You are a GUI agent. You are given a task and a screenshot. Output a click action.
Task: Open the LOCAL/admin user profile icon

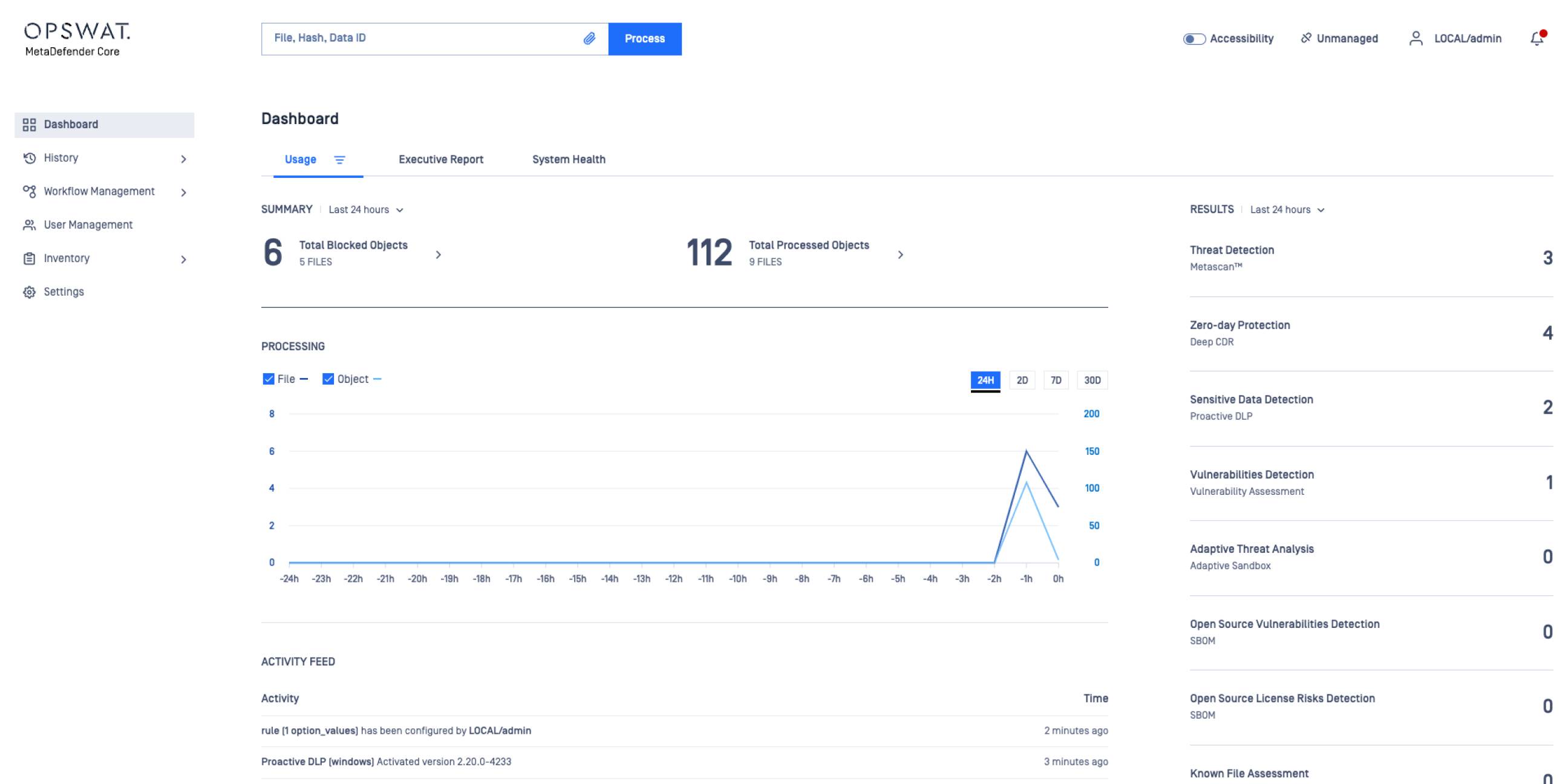tap(1416, 38)
